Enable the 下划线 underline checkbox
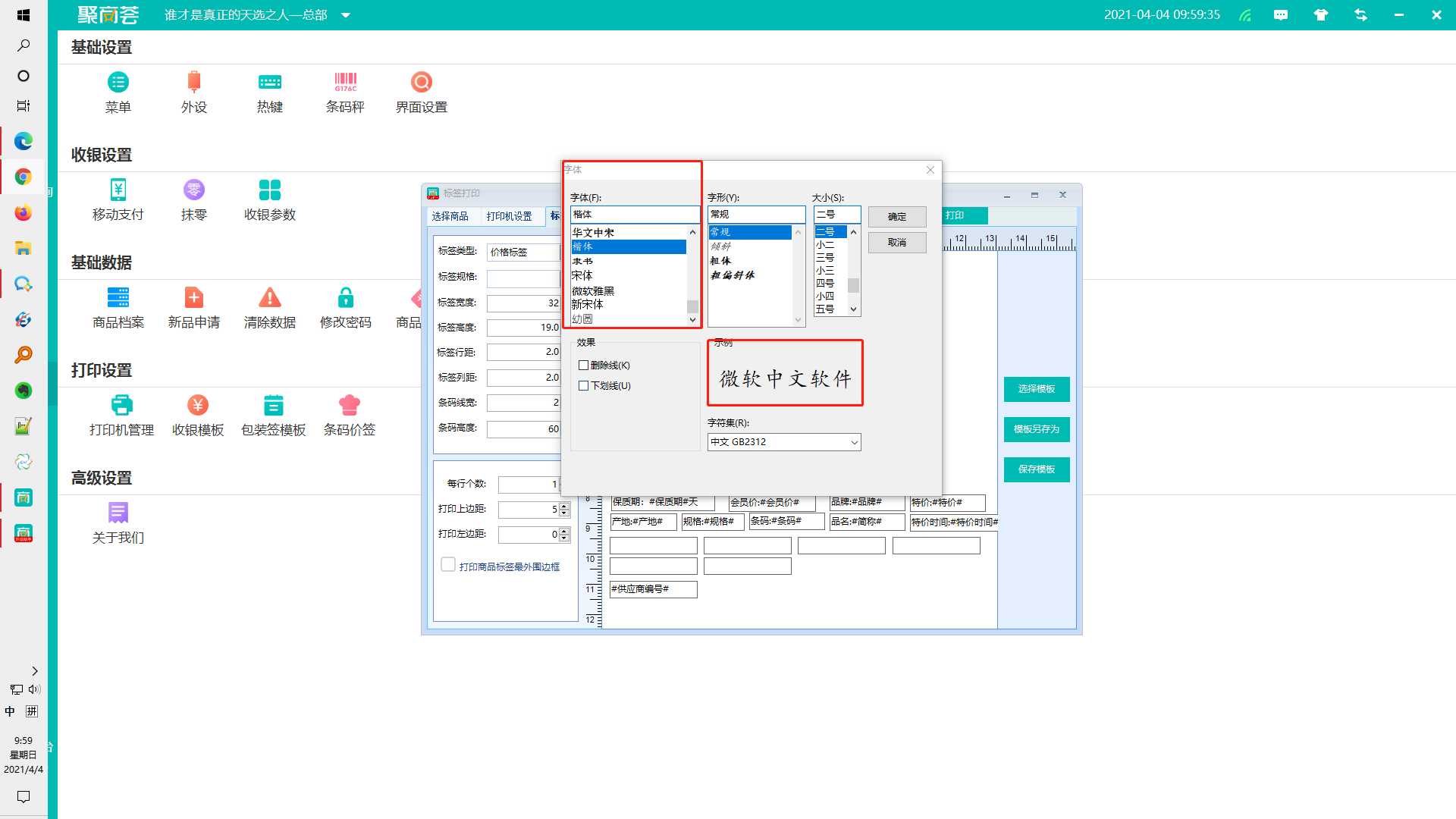Viewport: 1456px width, 819px height. click(584, 386)
